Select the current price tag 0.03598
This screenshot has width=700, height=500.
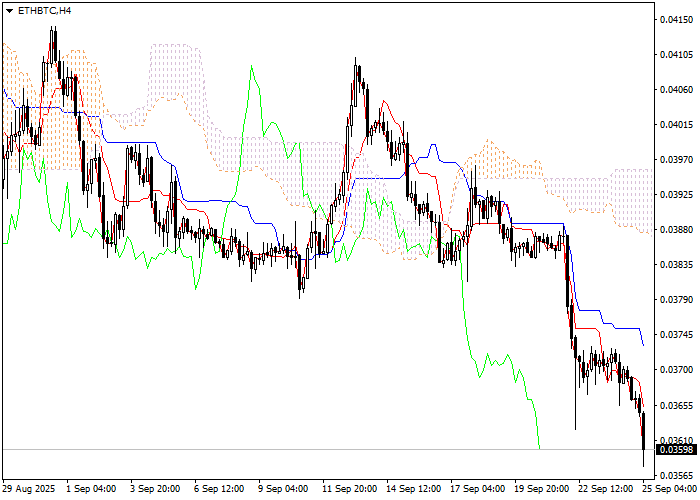click(x=675, y=450)
